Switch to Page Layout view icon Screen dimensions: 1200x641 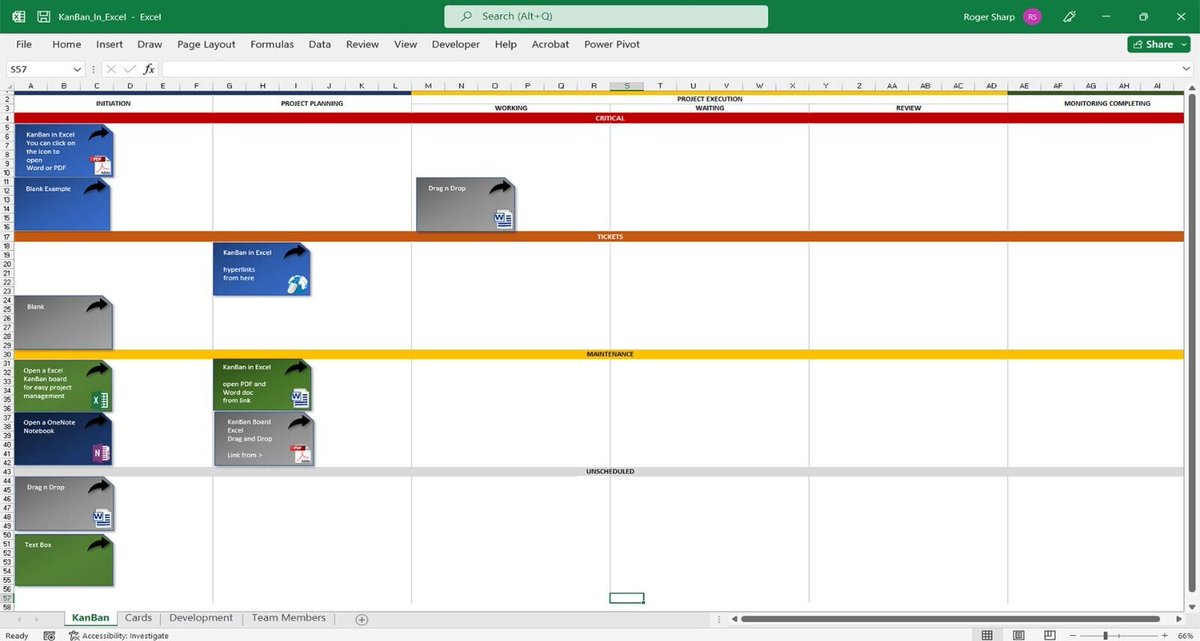(x=1019, y=635)
